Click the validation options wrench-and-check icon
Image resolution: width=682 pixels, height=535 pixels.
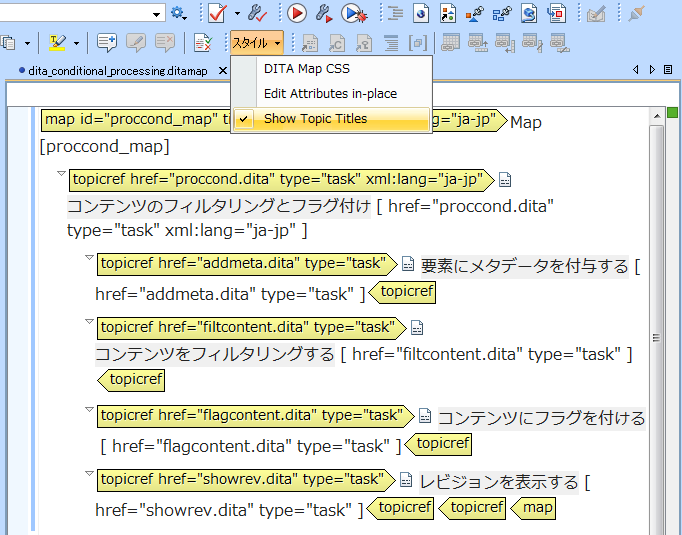(x=257, y=13)
